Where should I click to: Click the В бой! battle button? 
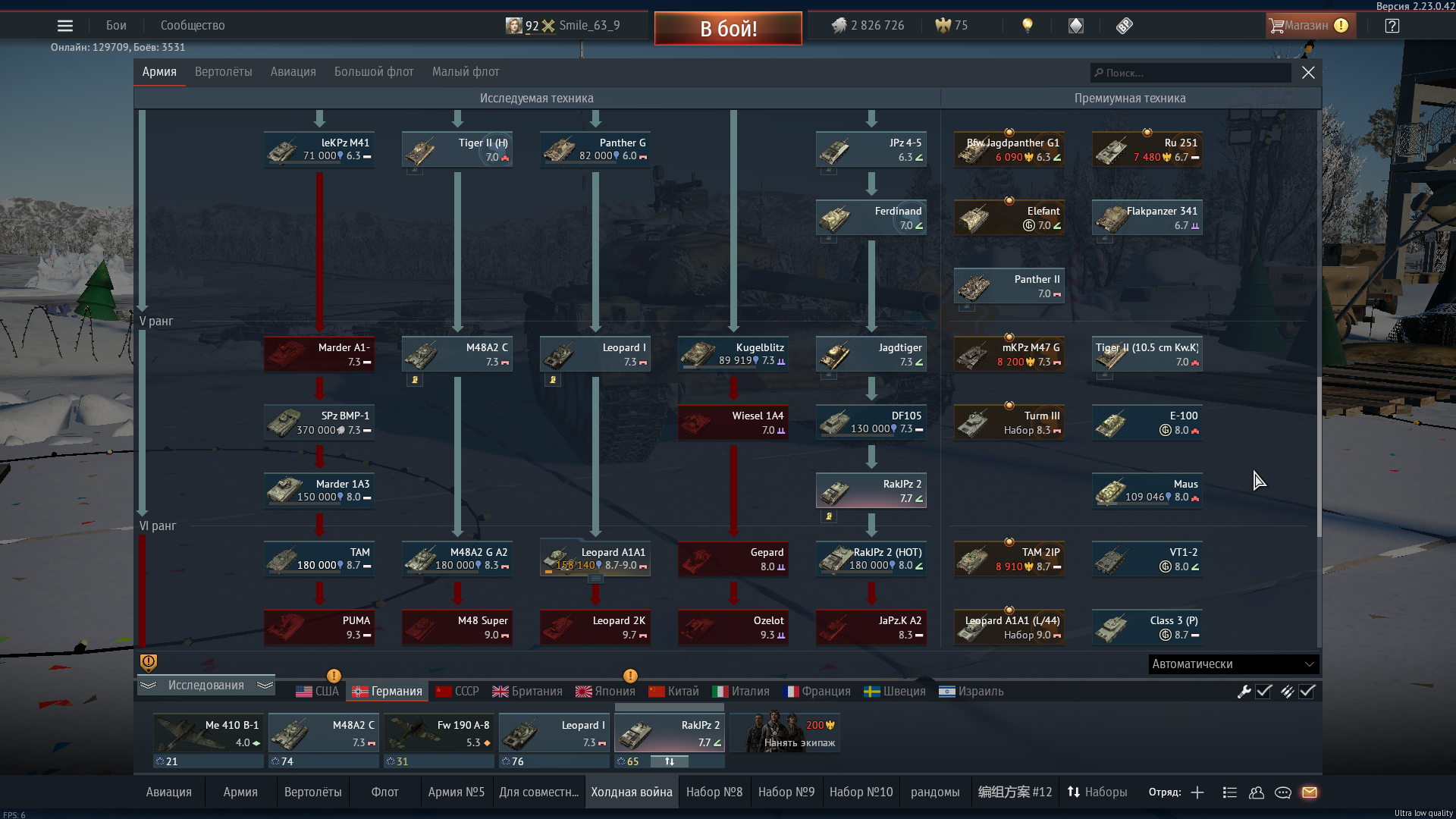[728, 29]
